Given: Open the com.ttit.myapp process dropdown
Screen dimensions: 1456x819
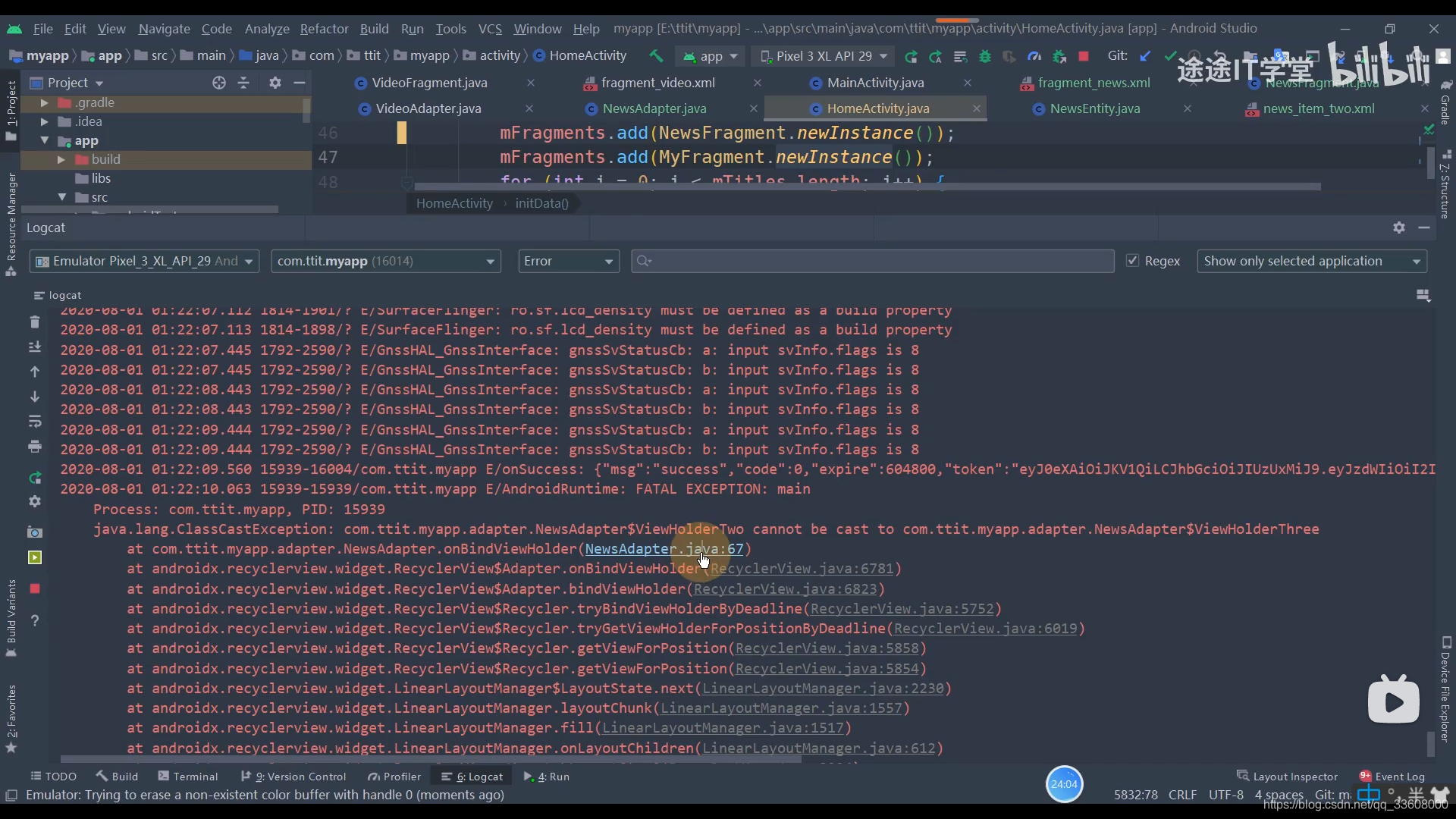Looking at the screenshot, I should (385, 261).
